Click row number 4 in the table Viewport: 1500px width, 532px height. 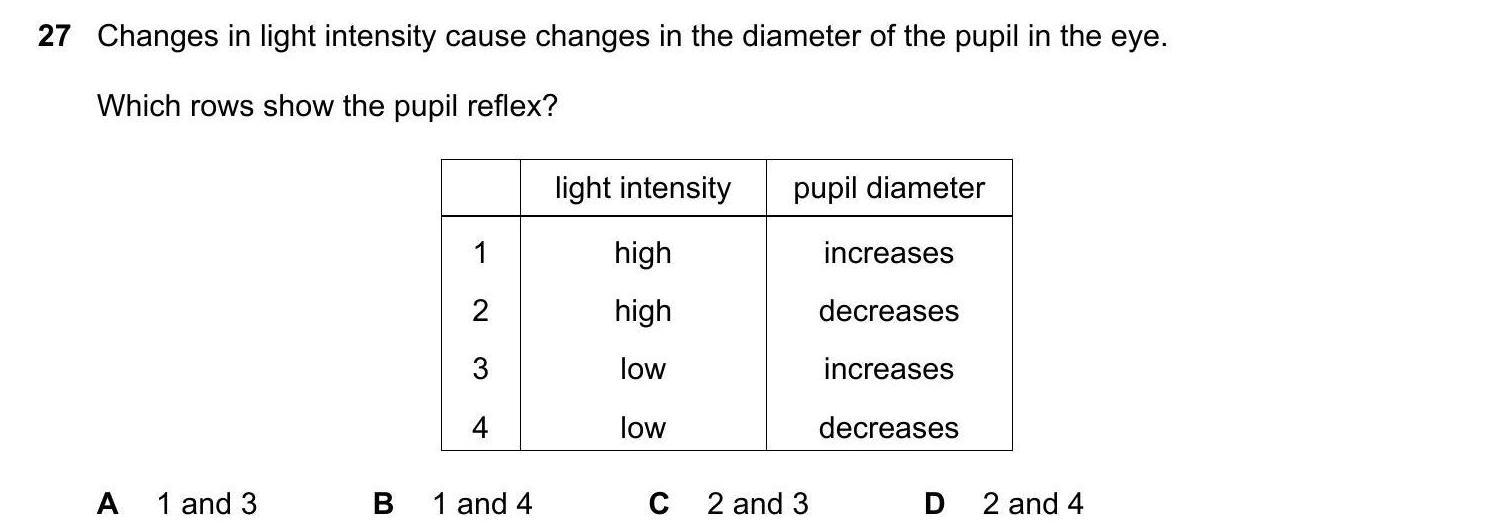coord(480,428)
